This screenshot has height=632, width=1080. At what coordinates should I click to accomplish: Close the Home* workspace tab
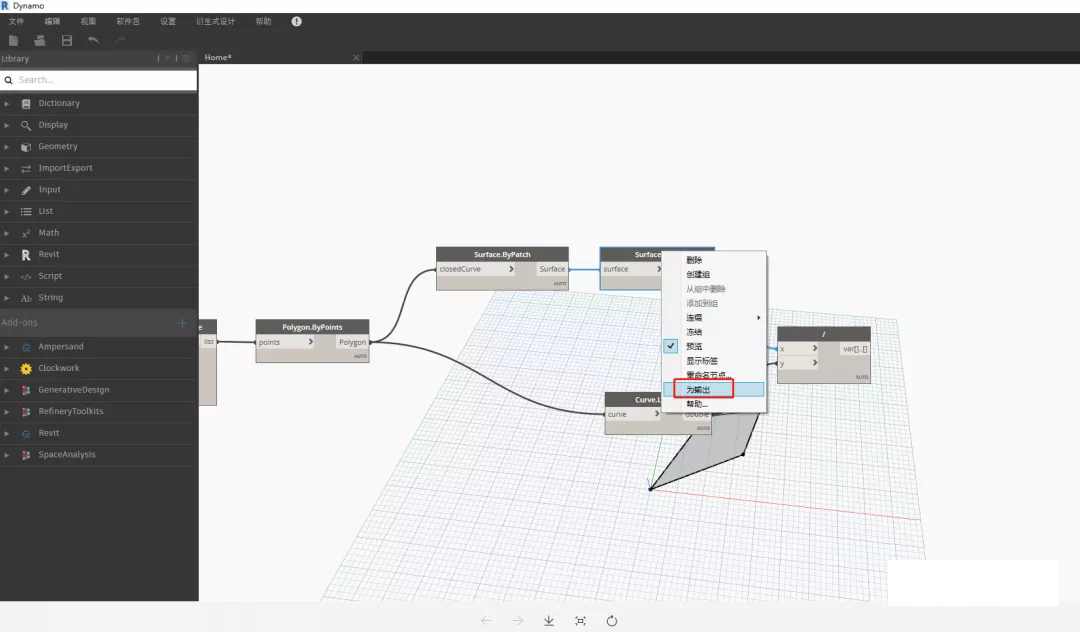(x=356, y=57)
